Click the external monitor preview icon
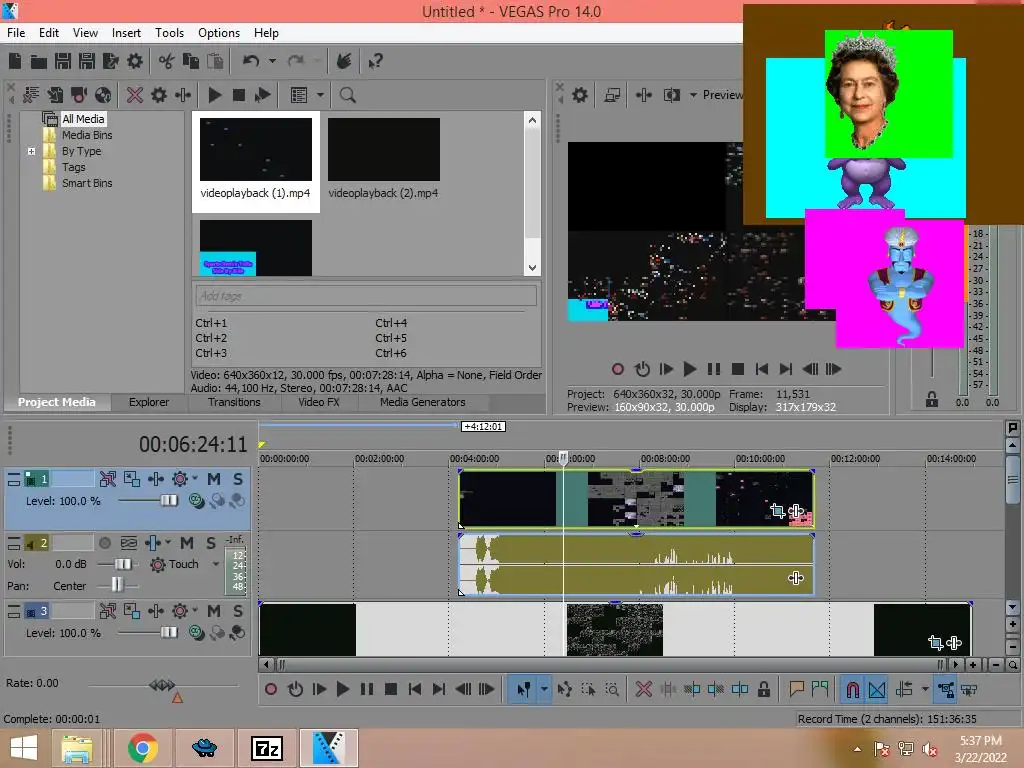This screenshot has height=768, width=1024. (x=612, y=95)
